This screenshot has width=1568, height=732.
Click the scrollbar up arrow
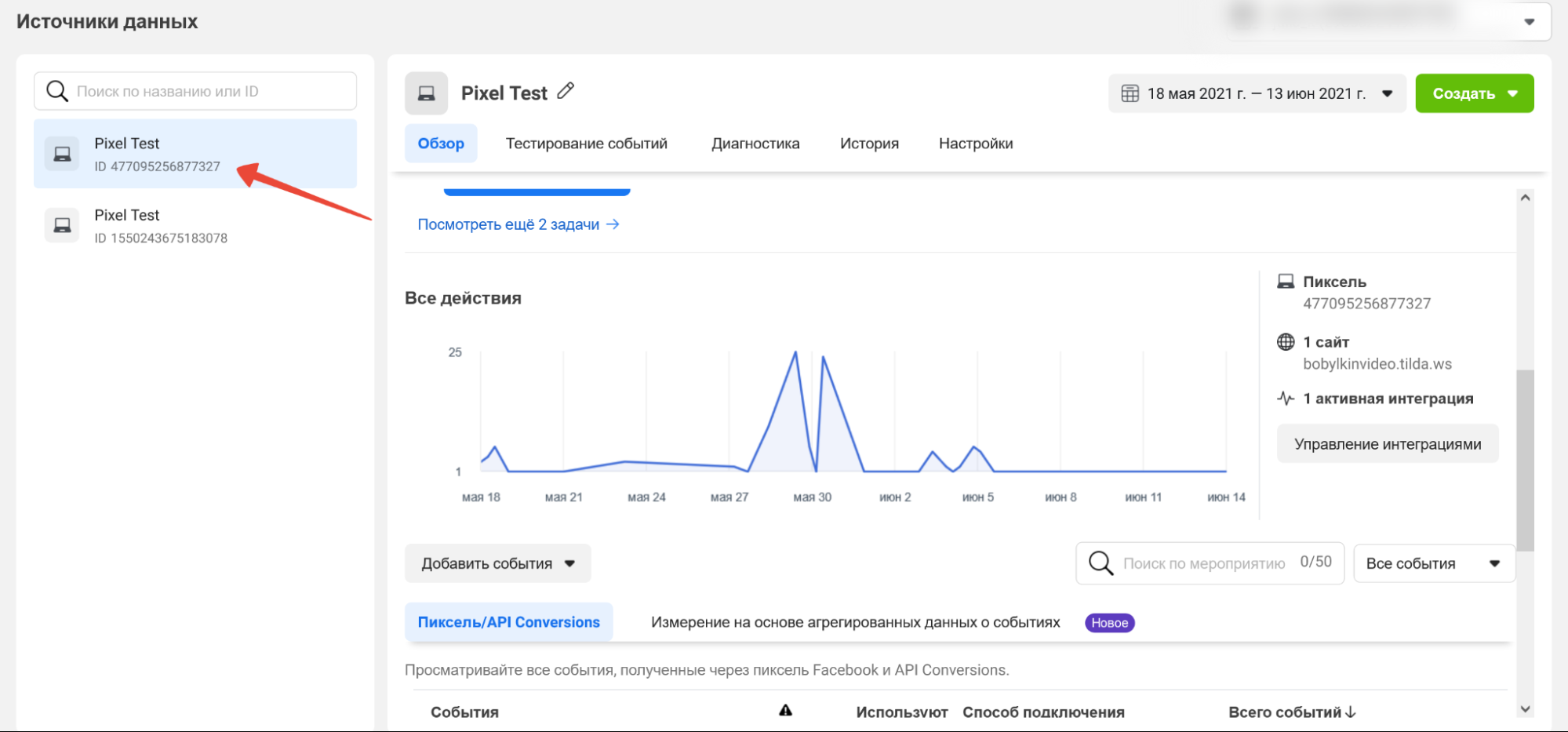[1525, 198]
